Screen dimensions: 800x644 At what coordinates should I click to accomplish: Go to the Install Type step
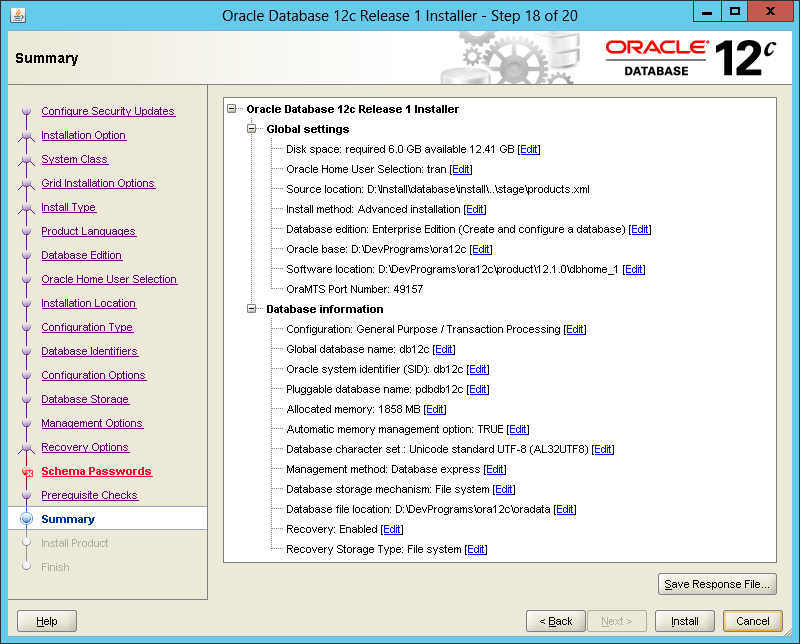68,207
